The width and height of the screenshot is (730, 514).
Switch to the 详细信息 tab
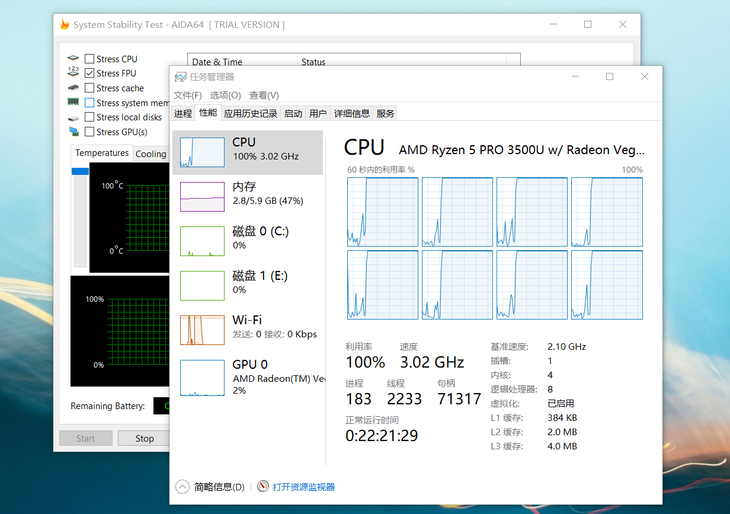click(x=351, y=114)
